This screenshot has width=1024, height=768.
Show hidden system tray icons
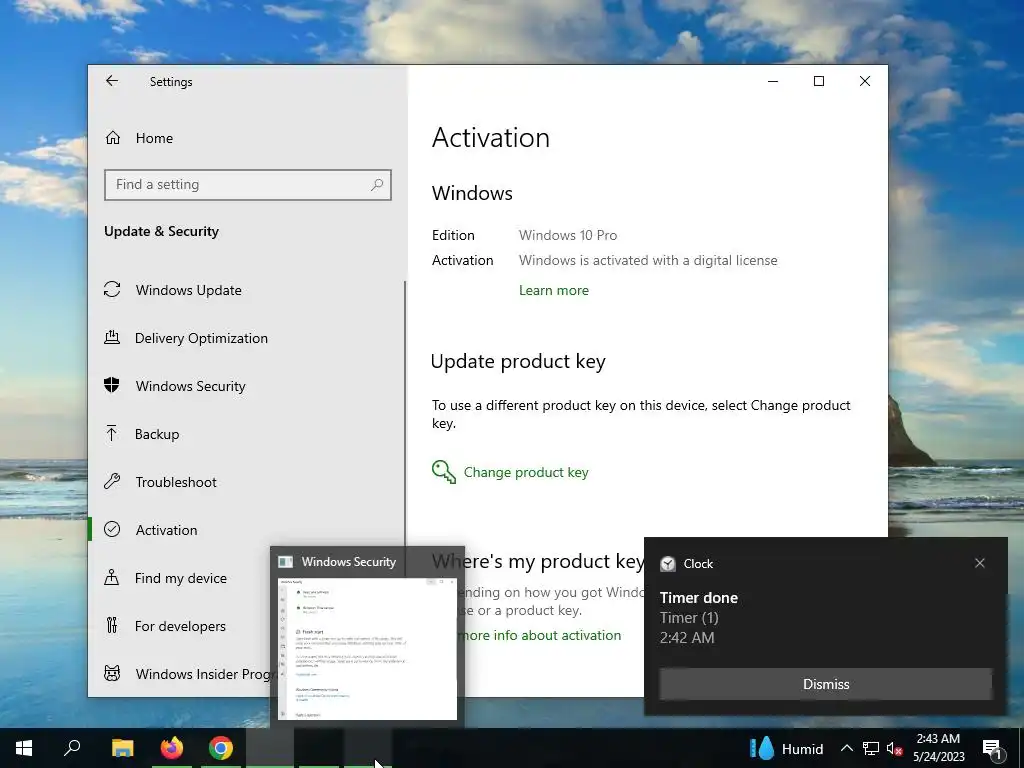[x=846, y=748]
